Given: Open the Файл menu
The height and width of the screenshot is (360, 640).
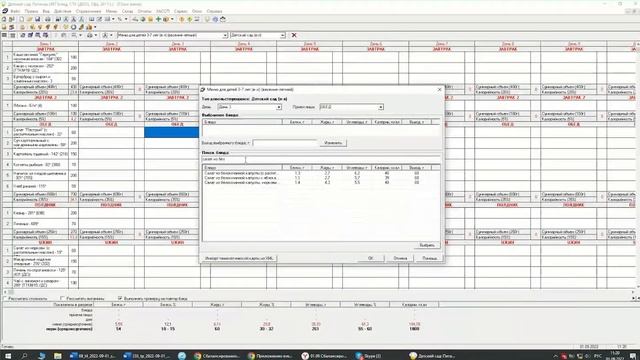Looking at the screenshot, I should pyautogui.click(x=15, y=11).
